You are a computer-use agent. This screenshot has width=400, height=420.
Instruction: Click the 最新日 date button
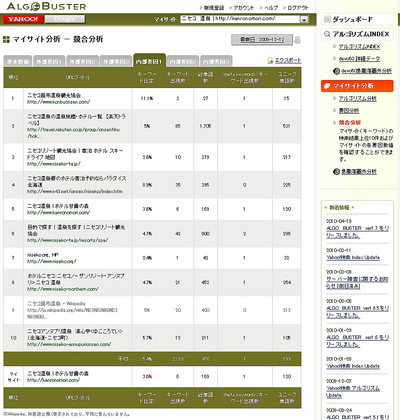pos(262,40)
